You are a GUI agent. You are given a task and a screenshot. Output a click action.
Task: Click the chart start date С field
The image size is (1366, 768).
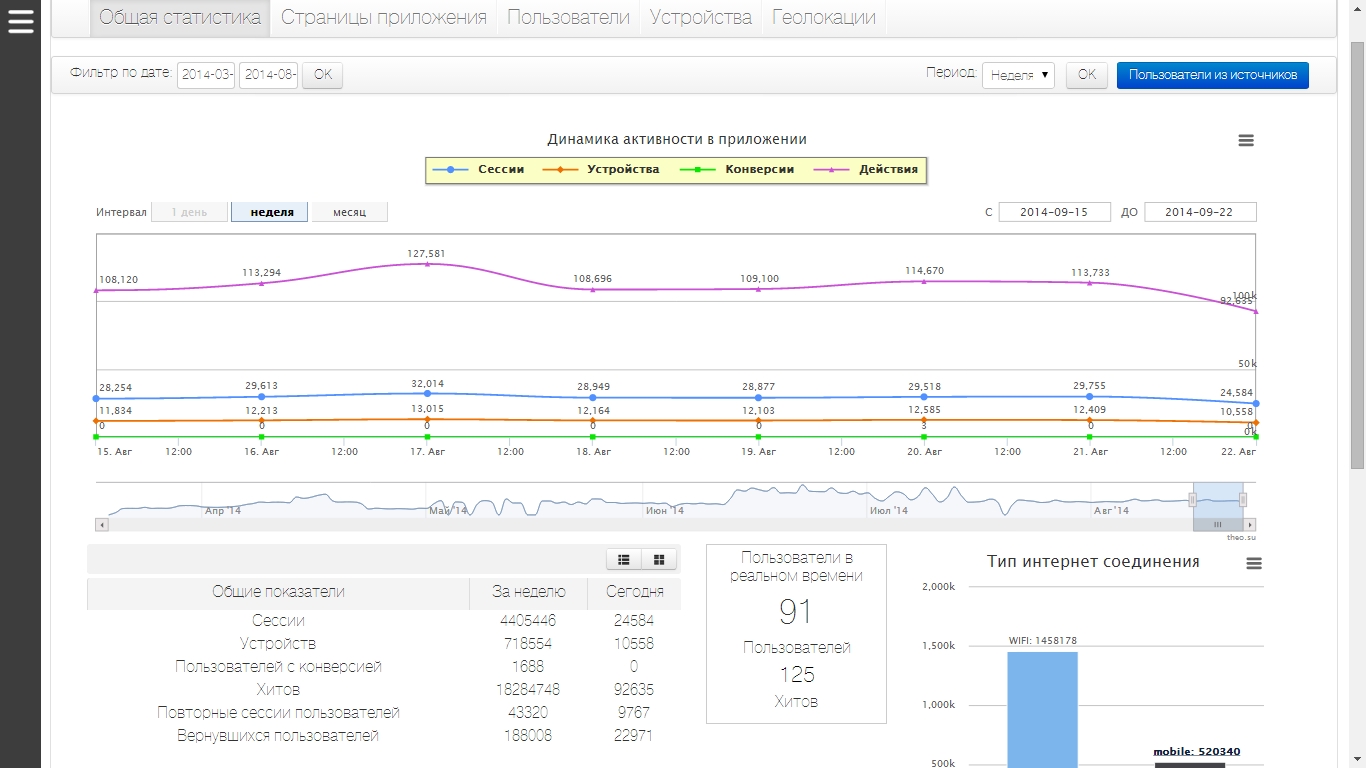1054,212
